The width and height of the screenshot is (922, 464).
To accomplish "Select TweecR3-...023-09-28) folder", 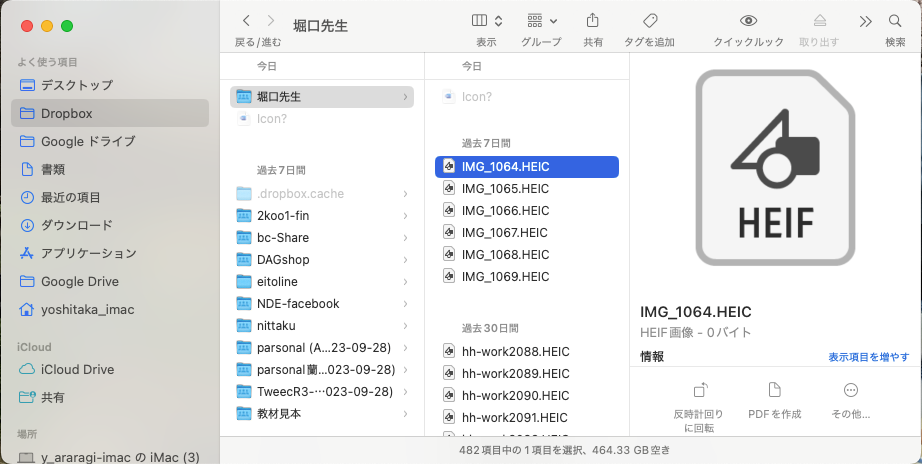I will [322, 392].
